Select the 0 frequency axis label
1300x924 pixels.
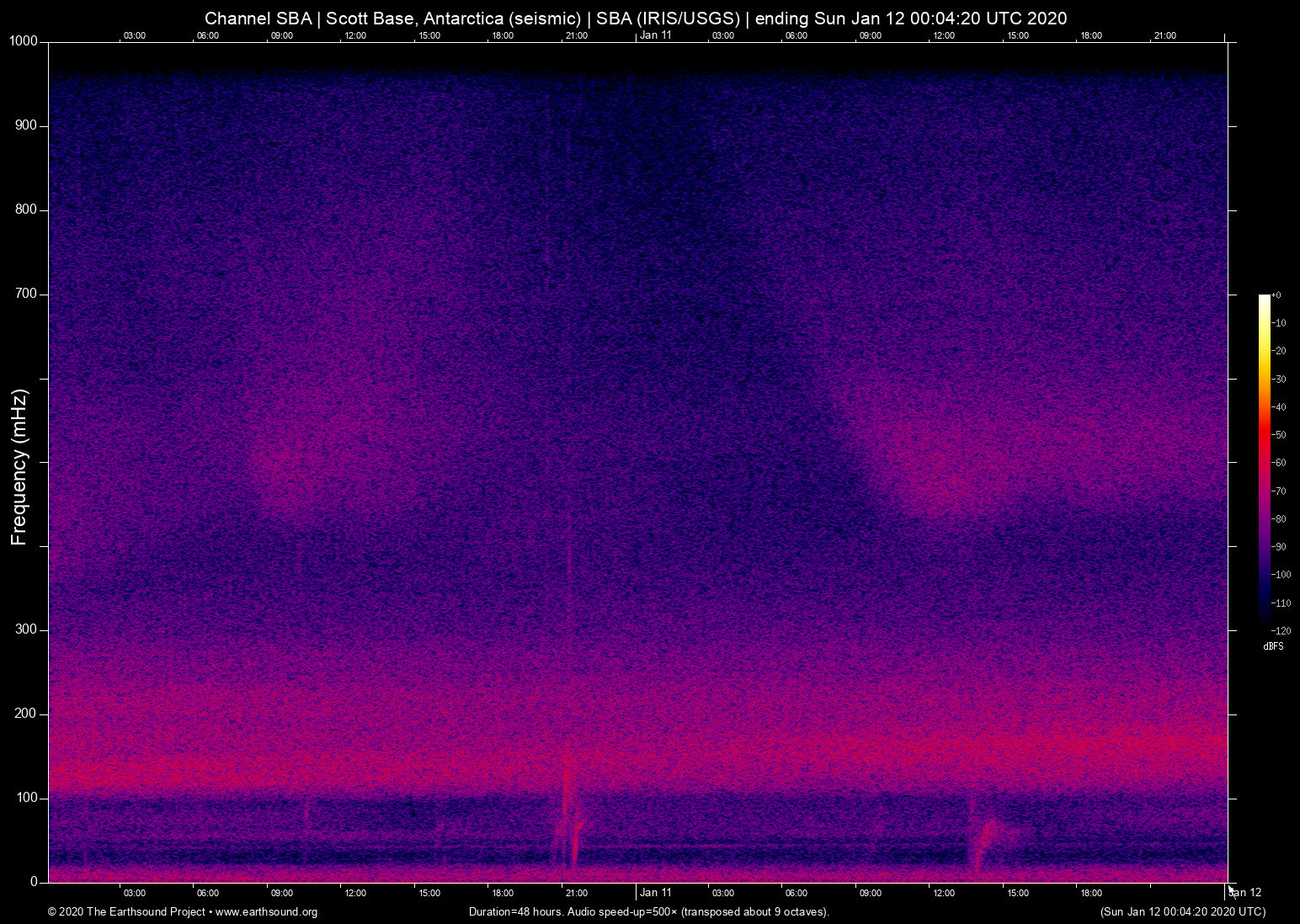pyautogui.click(x=35, y=882)
